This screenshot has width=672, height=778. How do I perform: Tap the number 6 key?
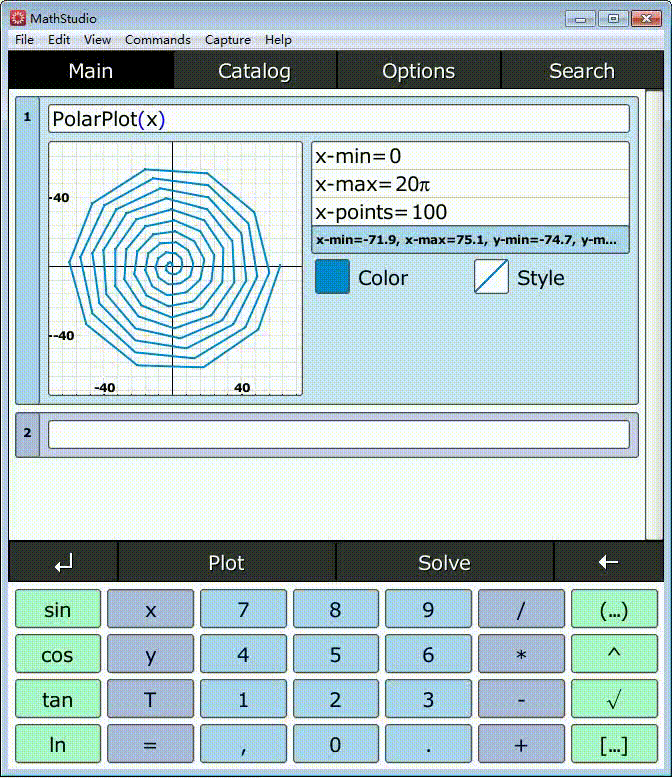click(x=428, y=654)
